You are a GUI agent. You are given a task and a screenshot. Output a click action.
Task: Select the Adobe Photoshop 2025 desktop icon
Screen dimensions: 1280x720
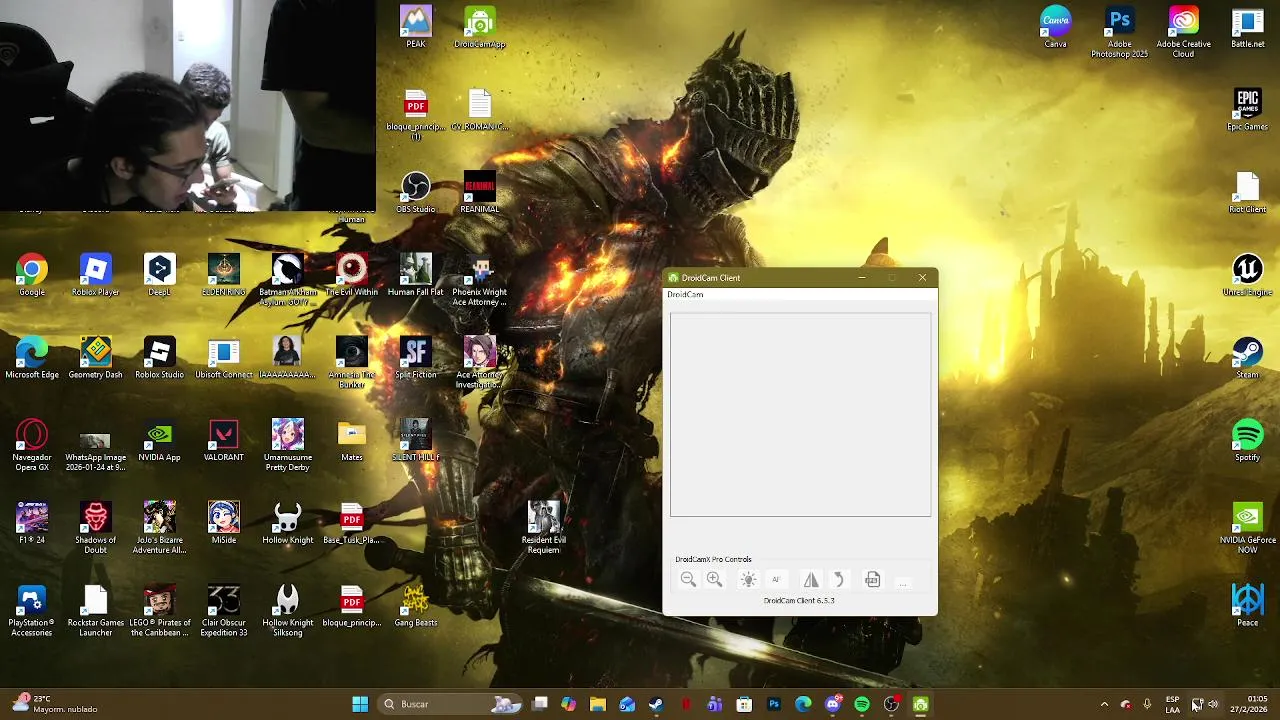tap(1120, 32)
